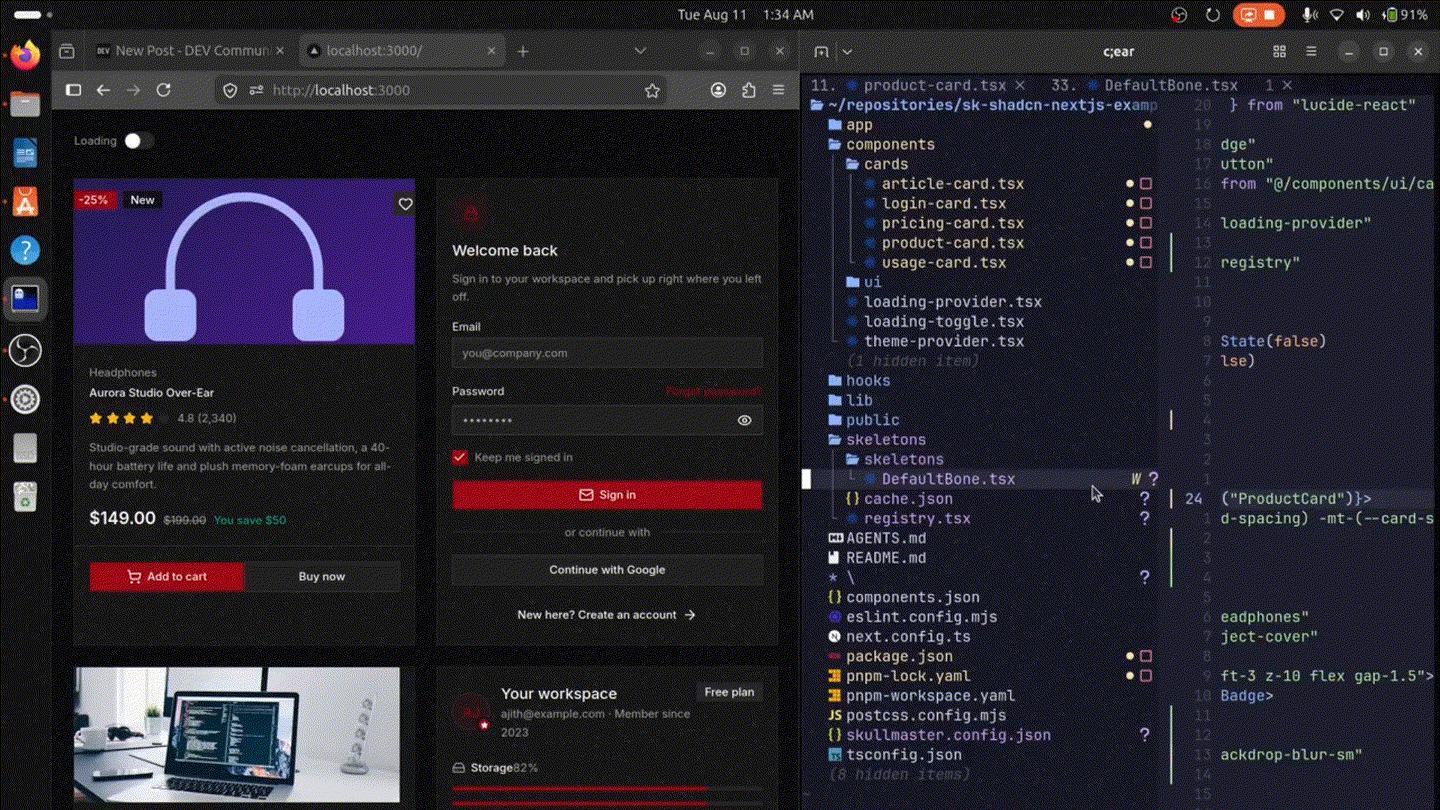
Task: Follow the Create an account link
Action: coord(607,615)
